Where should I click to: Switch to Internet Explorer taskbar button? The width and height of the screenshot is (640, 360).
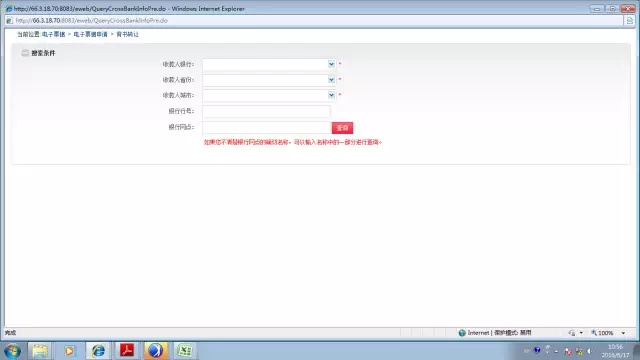(x=98, y=351)
